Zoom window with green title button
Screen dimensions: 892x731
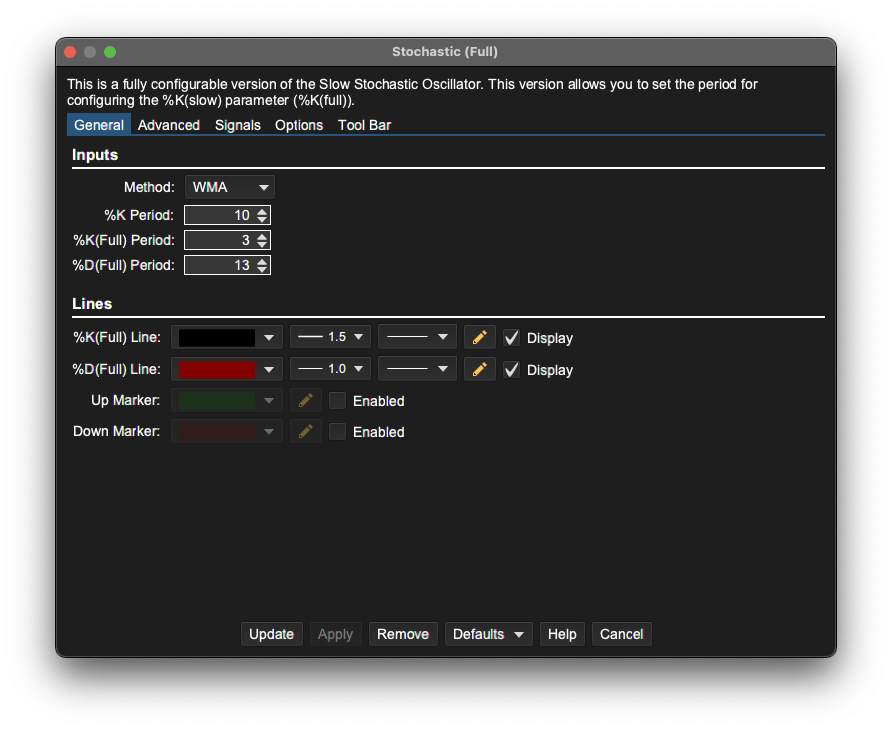tap(110, 52)
